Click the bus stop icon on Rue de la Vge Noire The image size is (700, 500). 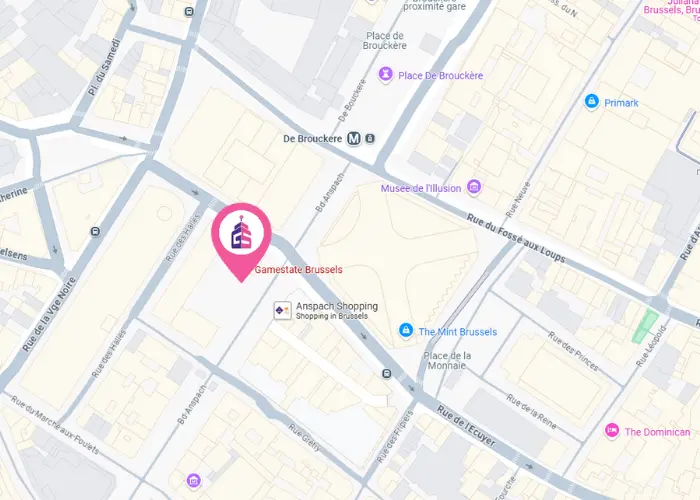96,232
